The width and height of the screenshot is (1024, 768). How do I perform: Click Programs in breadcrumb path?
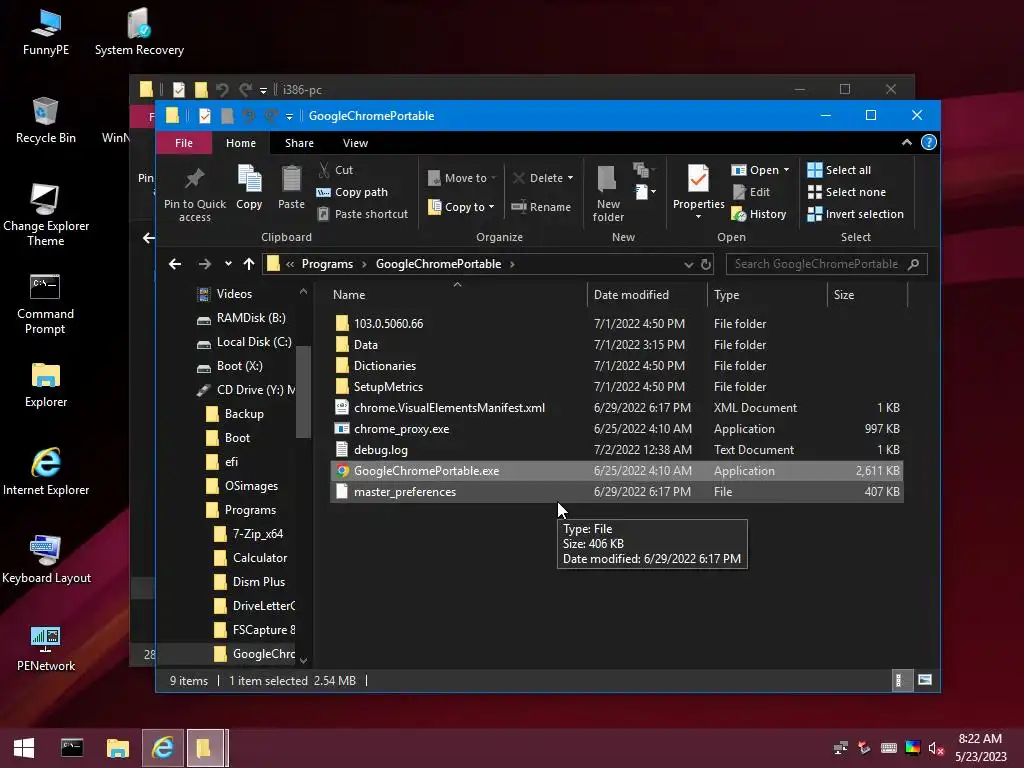327,264
